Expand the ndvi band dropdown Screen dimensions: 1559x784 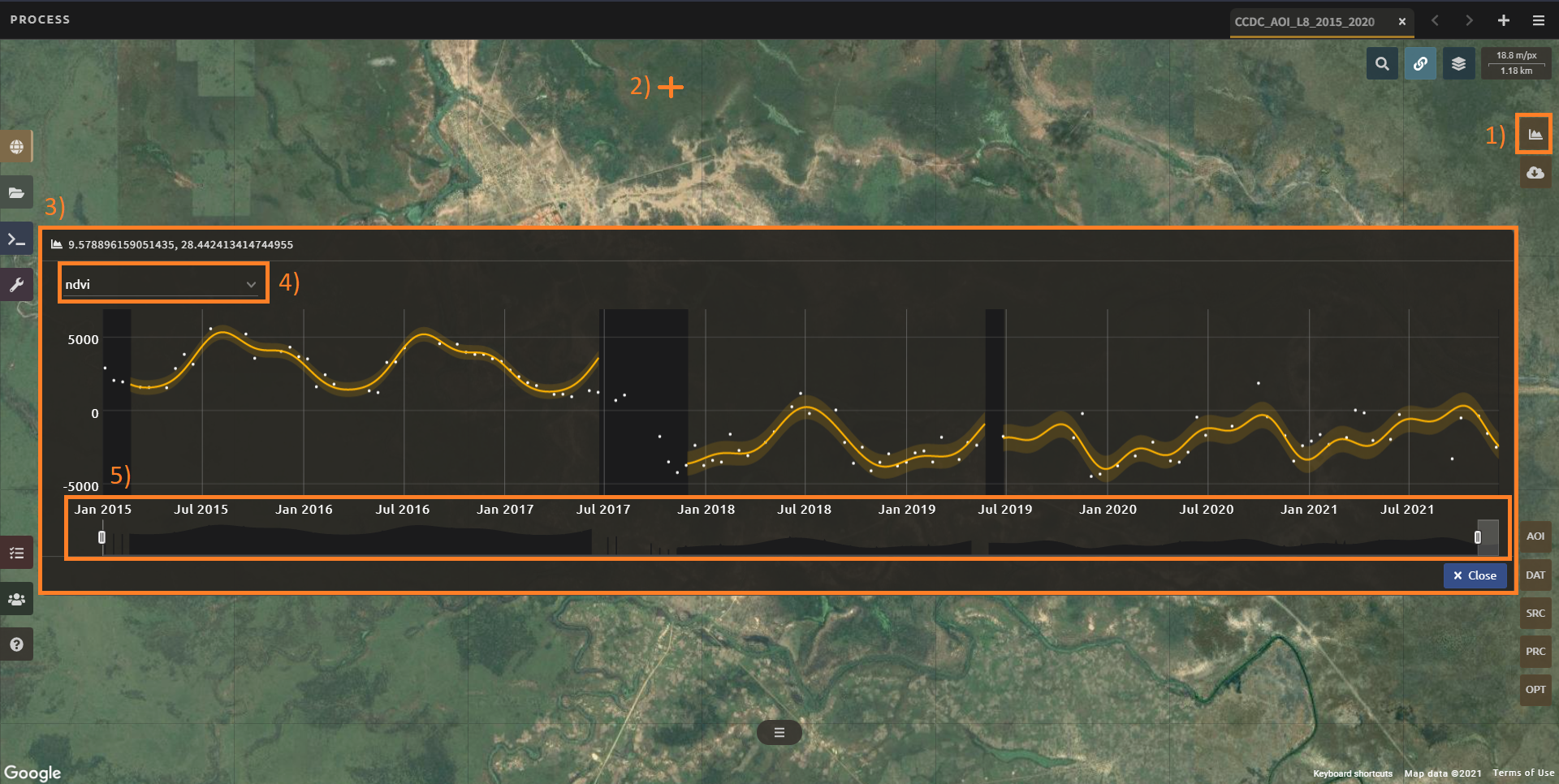(162, 284)
